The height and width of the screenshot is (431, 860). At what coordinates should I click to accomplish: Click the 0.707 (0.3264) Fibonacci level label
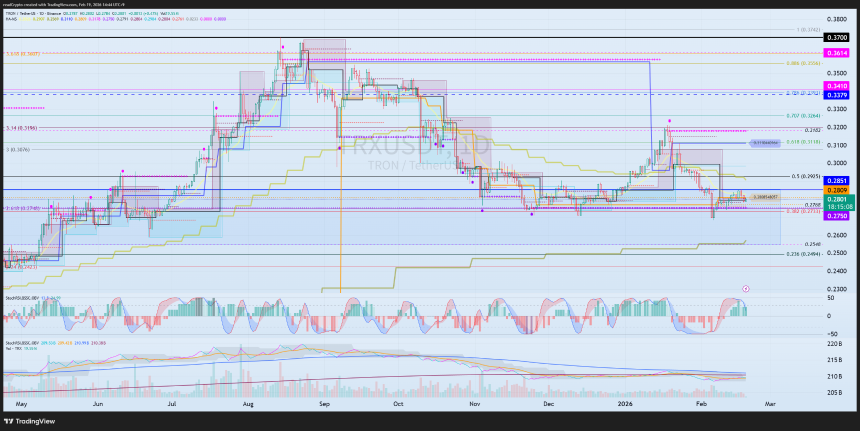click(x=804, y=116)
